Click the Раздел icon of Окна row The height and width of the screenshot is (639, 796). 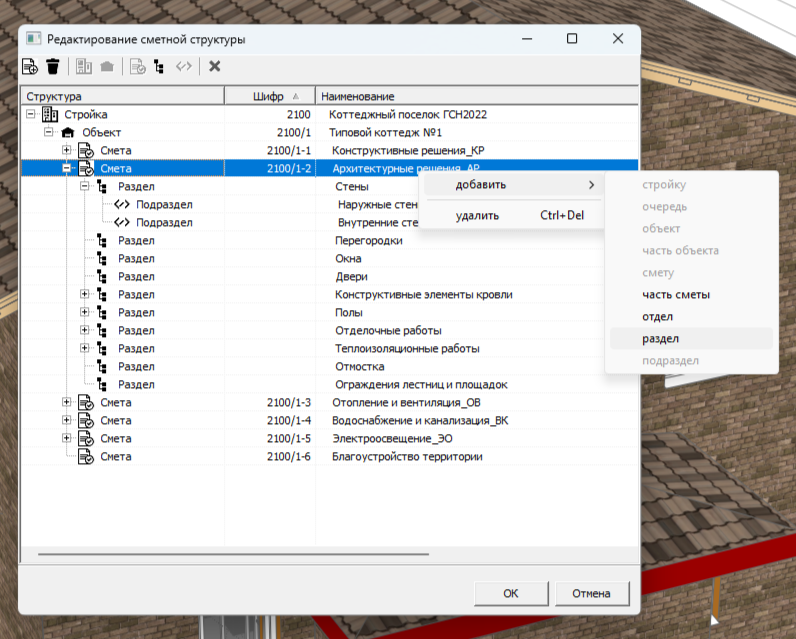102,259
